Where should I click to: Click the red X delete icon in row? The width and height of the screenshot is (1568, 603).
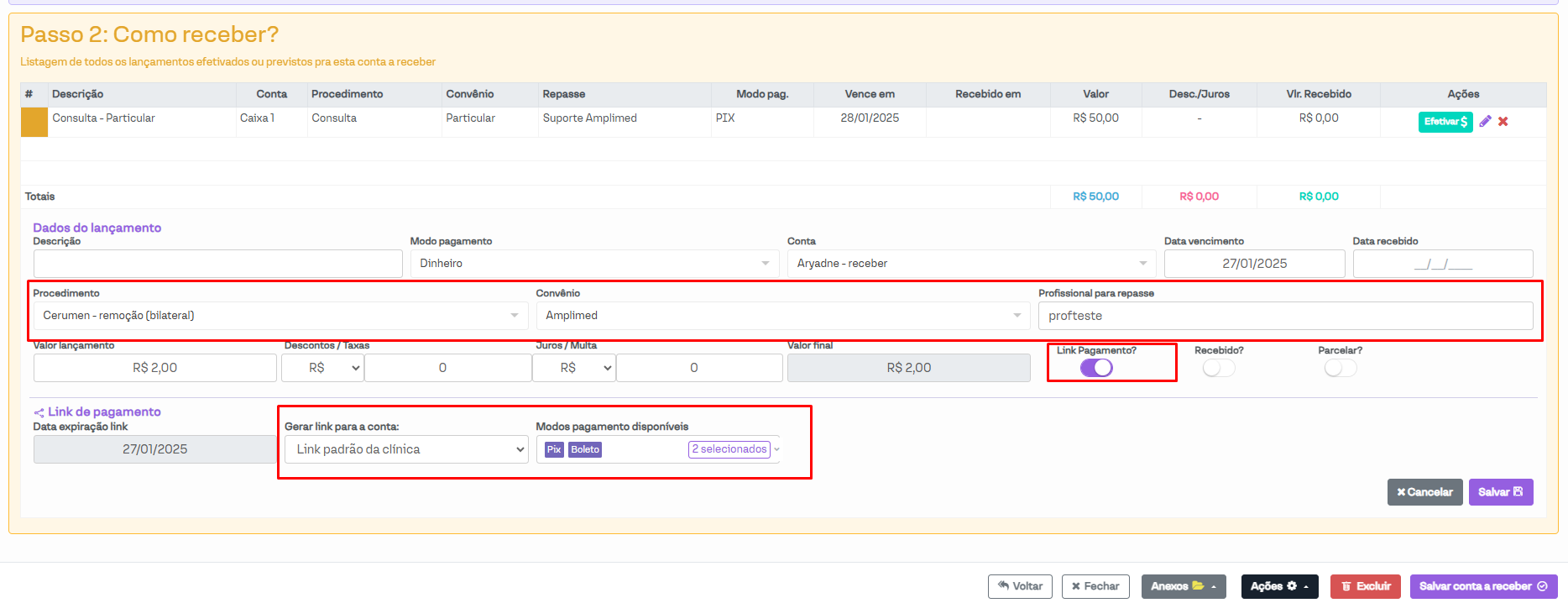[1503, 122]
